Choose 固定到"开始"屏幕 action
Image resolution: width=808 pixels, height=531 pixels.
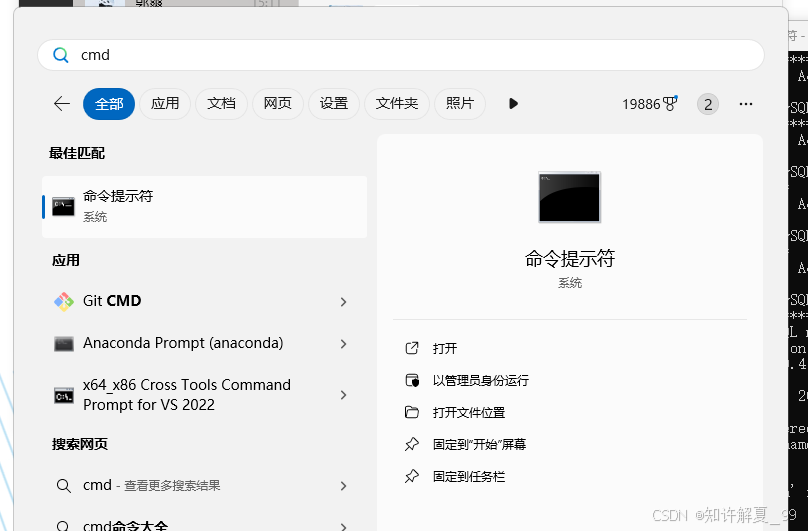479,444
